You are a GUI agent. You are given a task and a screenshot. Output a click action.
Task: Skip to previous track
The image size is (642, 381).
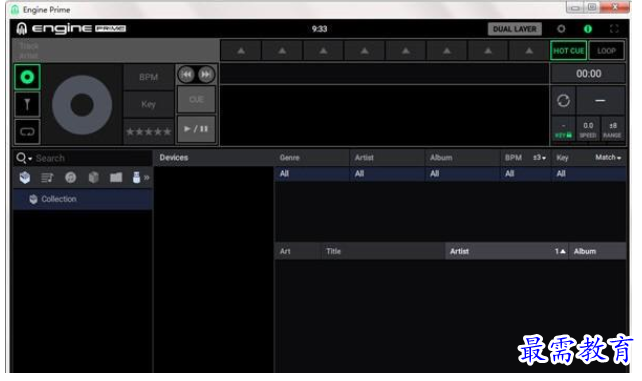(x=186, y=75)
